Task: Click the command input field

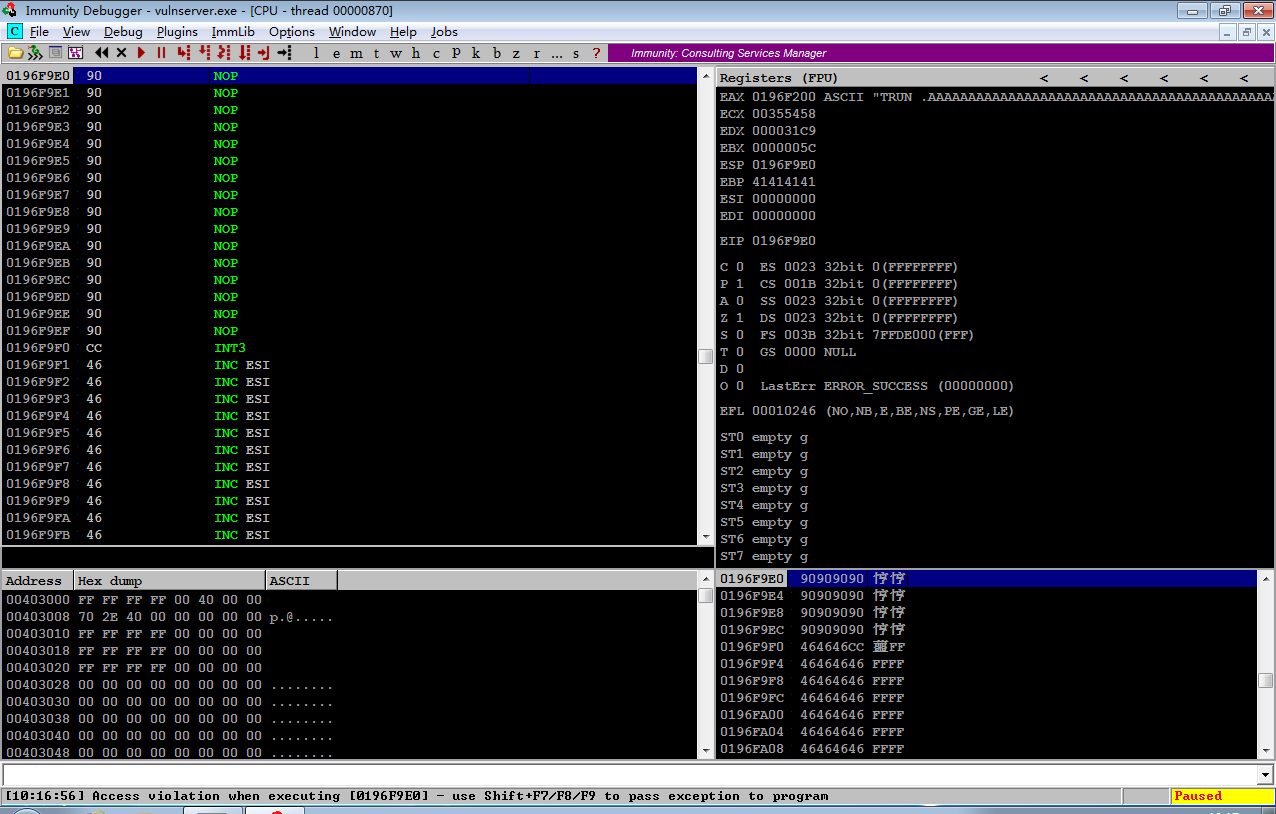Action: [629, 775]
